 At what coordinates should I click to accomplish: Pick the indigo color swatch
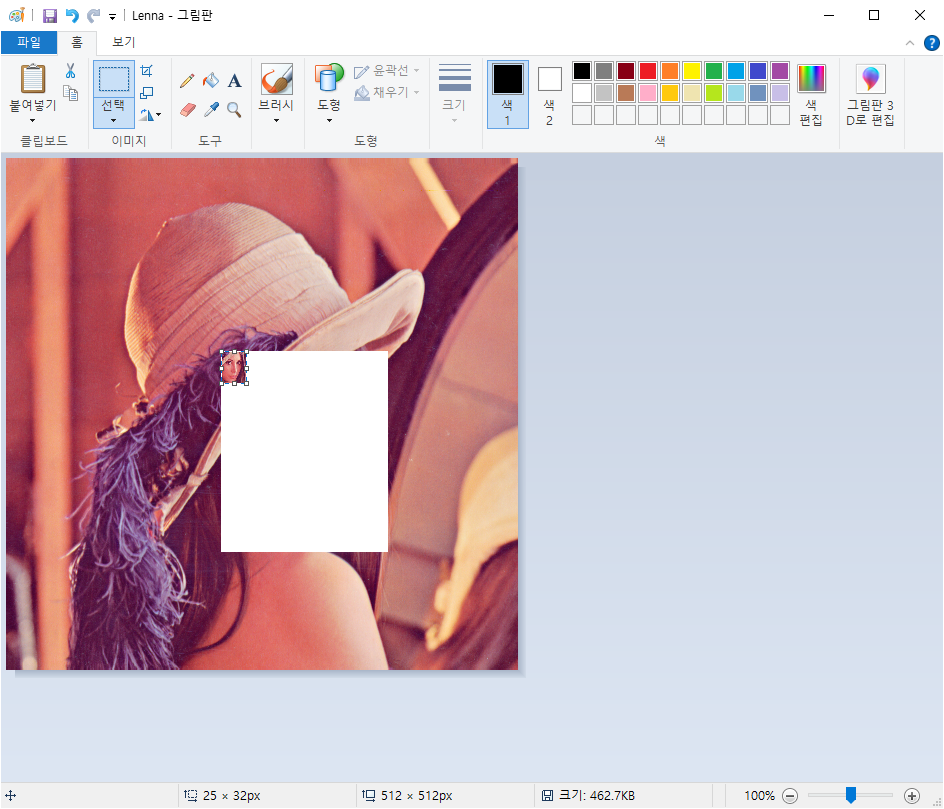point(757,71)
